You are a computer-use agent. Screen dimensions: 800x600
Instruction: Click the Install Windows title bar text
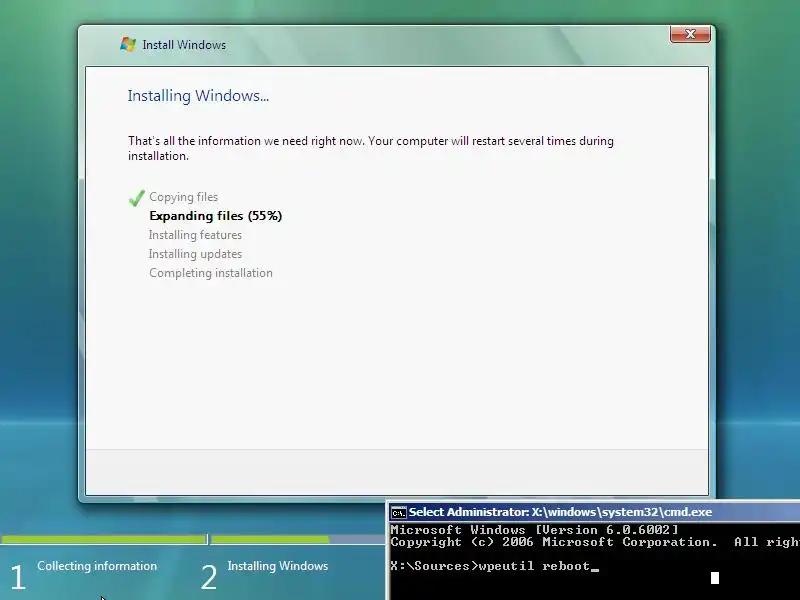click(184, 45)
